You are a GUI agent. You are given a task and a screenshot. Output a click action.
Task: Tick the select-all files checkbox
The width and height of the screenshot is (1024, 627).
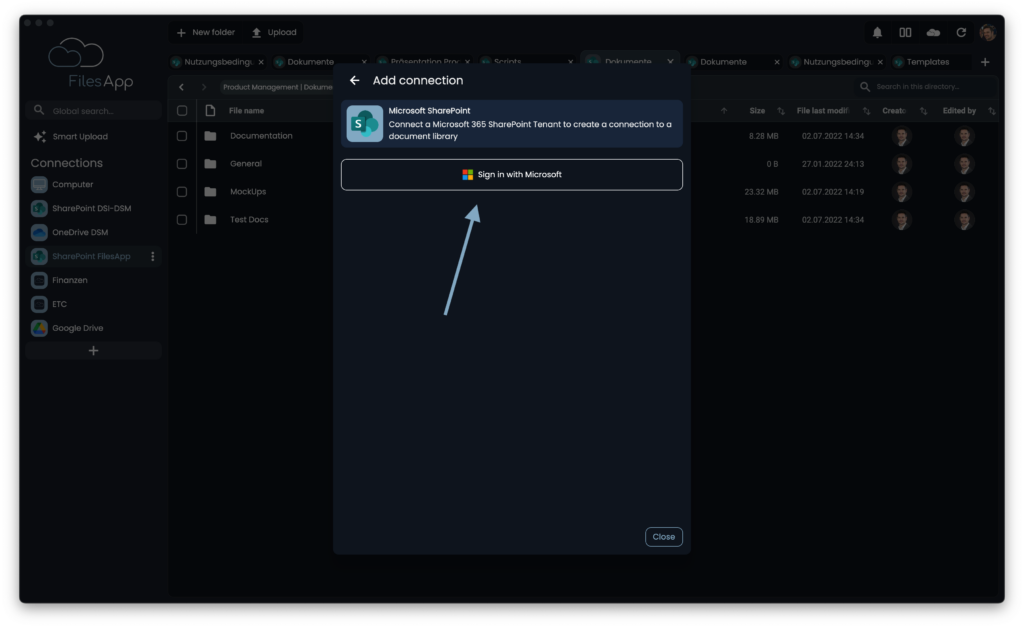182,111
